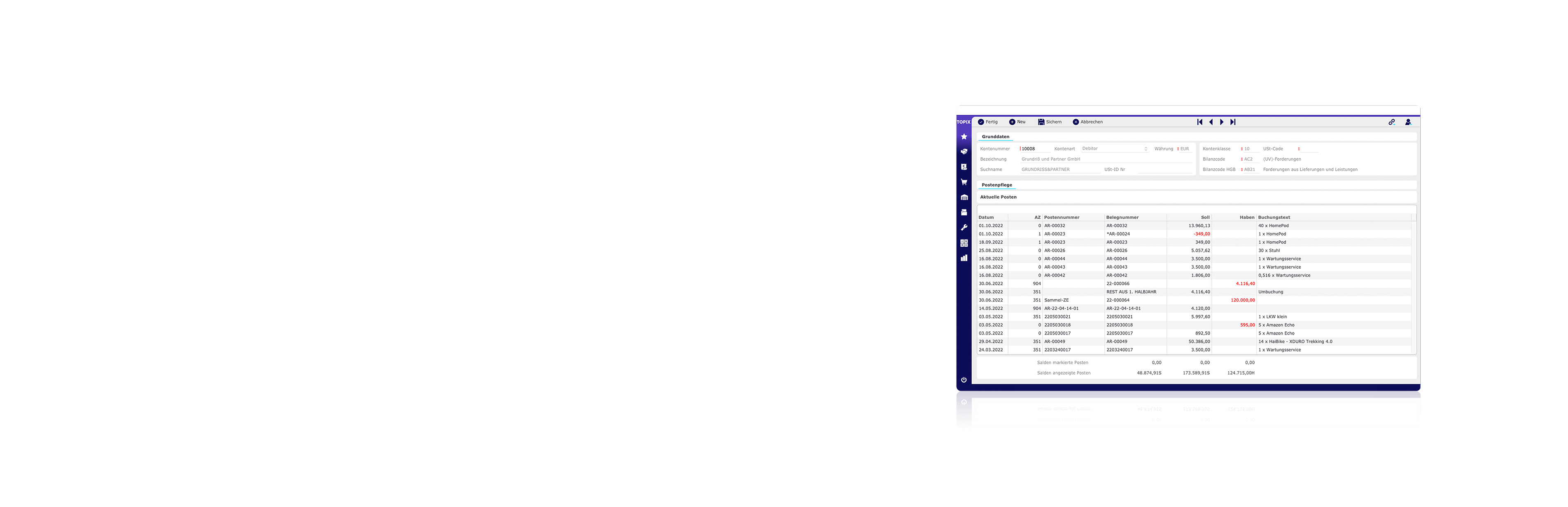The image size is (1568, 507).
Task: Switch to the Grunddaten tab
Action: (x=995, y=137)
